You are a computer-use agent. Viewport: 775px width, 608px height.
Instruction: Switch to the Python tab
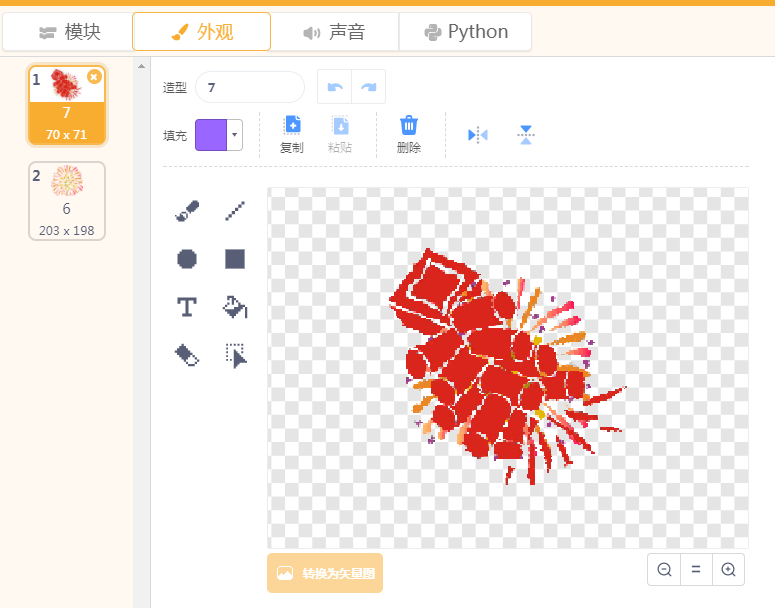tap(466, 32)
